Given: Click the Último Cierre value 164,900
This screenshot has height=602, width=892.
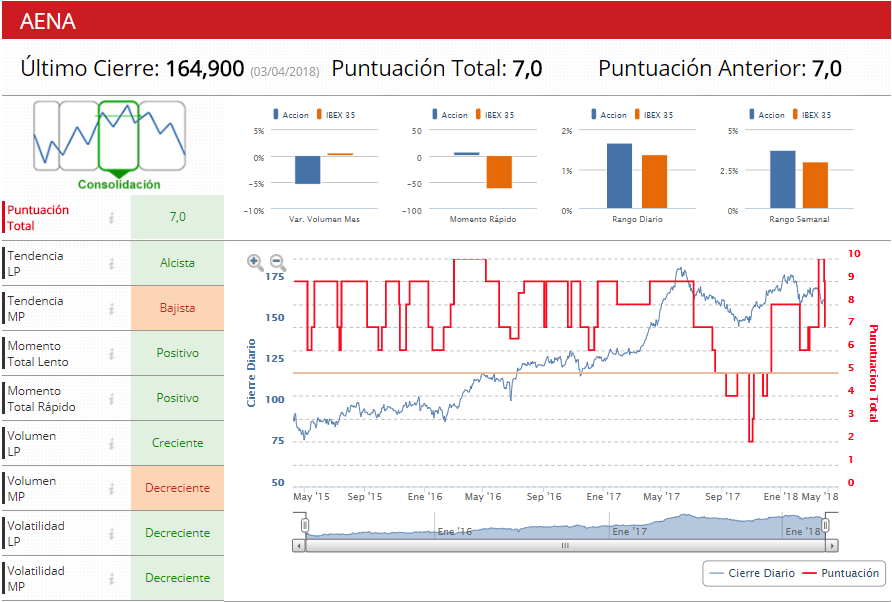Looking at the screenshot, I should click(205, 69).
